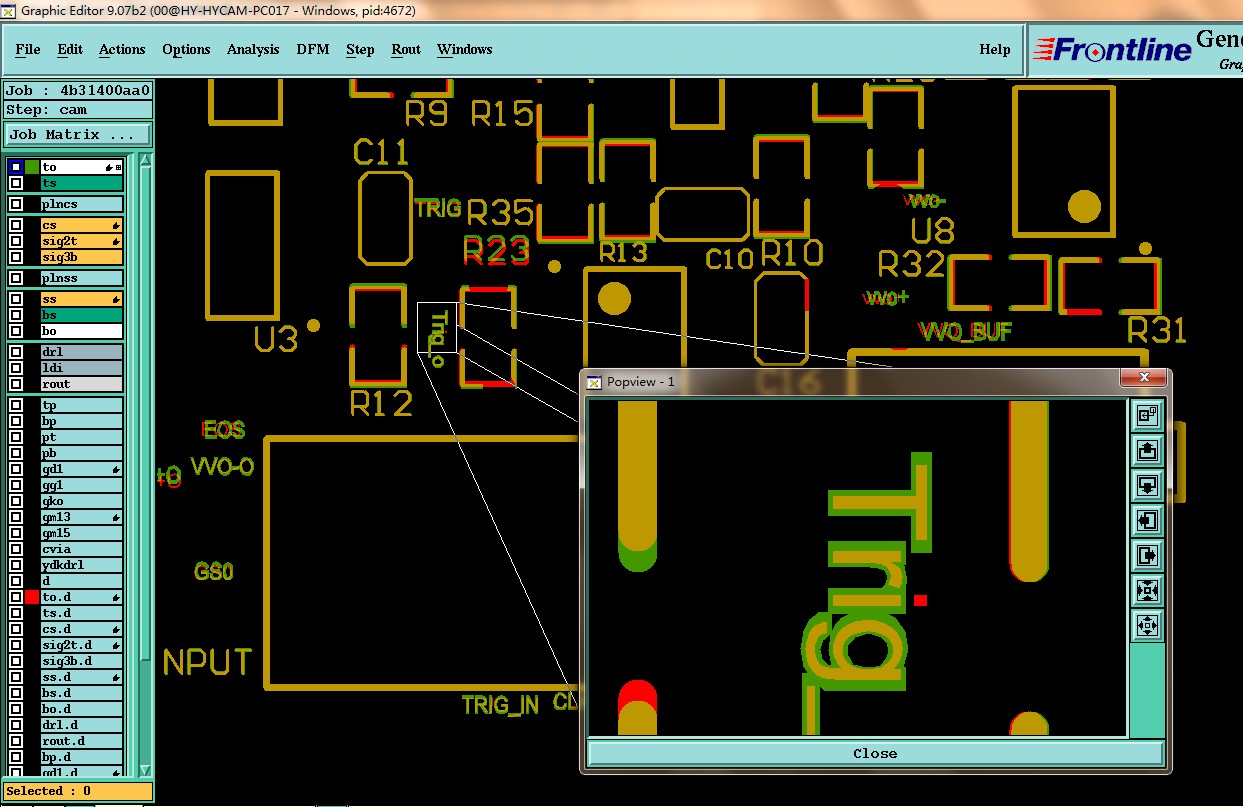Click the Job : 4b31400aa0 label

pos(78,90)
